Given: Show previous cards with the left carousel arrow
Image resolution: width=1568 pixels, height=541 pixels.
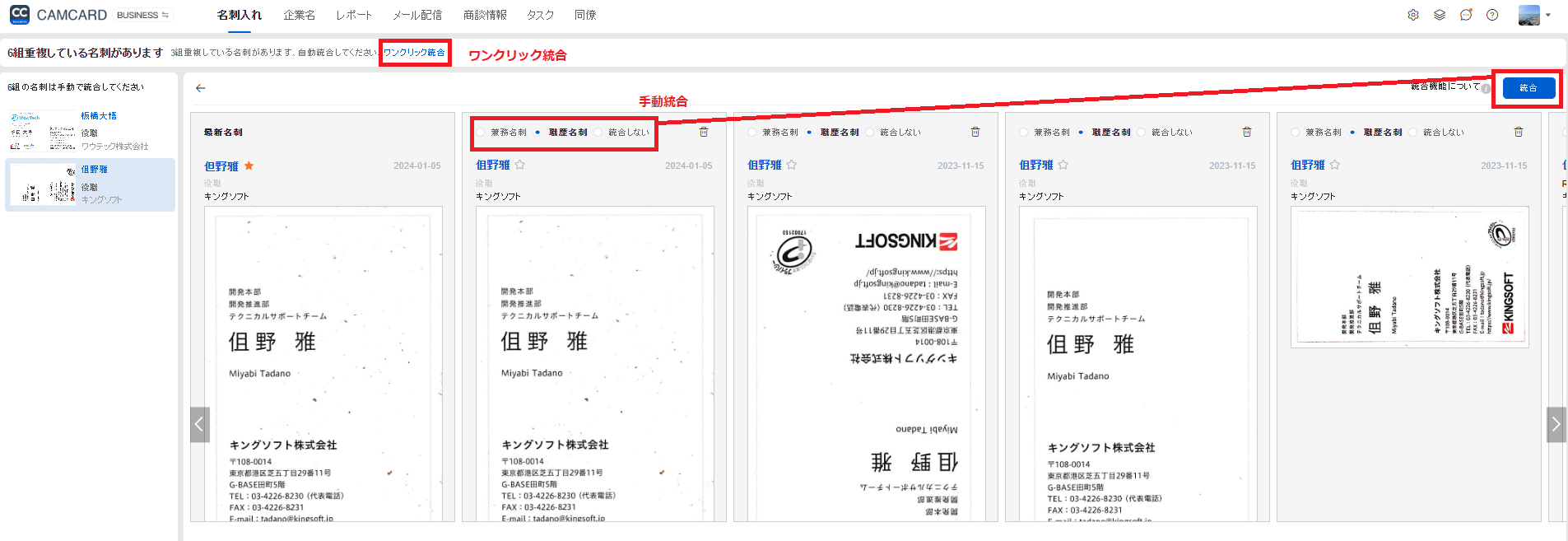Looking at the screenshot, I should click(199, 425).
